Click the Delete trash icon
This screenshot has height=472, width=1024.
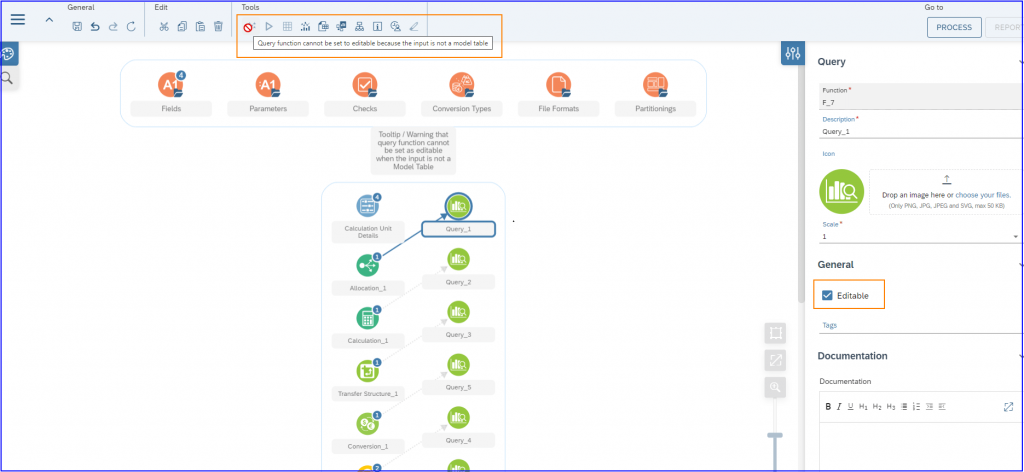(x=218, y=27)
